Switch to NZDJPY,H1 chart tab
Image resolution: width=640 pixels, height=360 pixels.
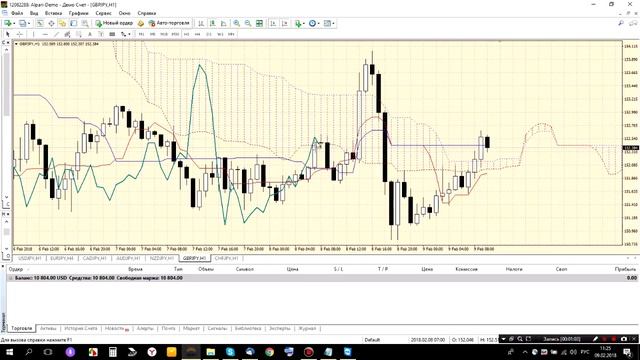(162, 258)
